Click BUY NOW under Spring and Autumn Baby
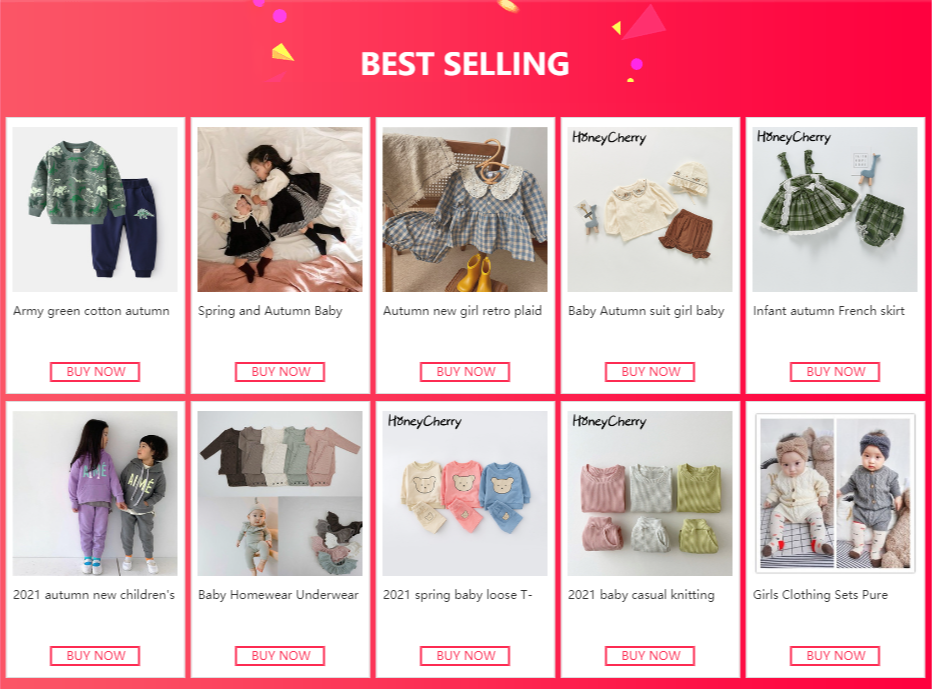 (x=280, y=372)
